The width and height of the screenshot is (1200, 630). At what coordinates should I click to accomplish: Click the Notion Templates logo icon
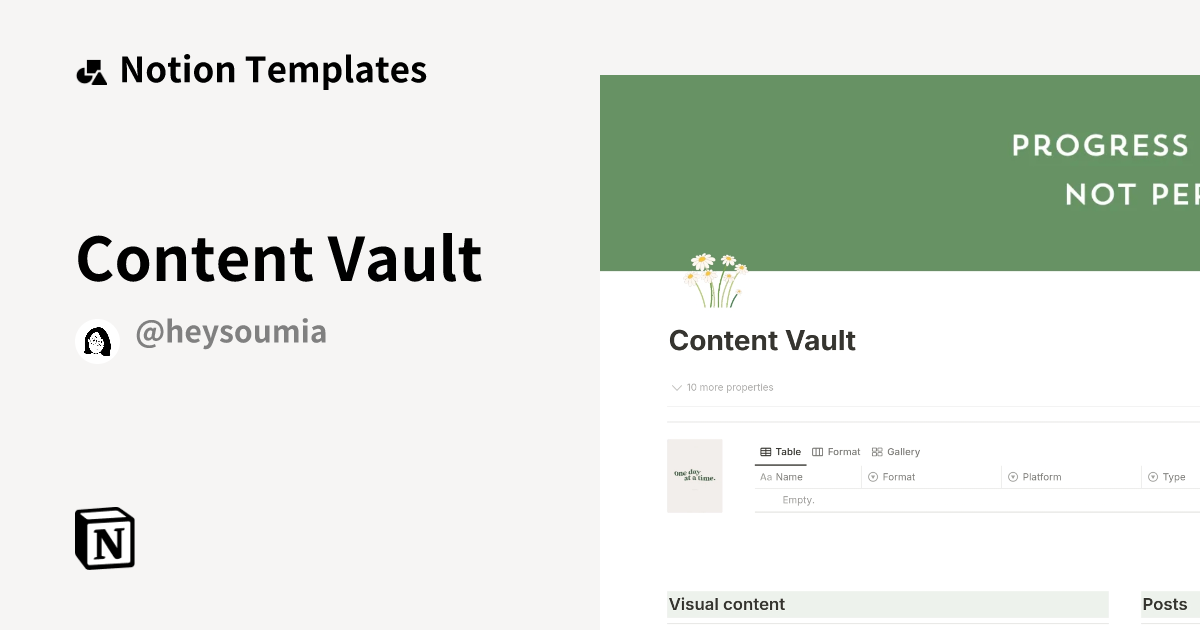pos(91,69)
